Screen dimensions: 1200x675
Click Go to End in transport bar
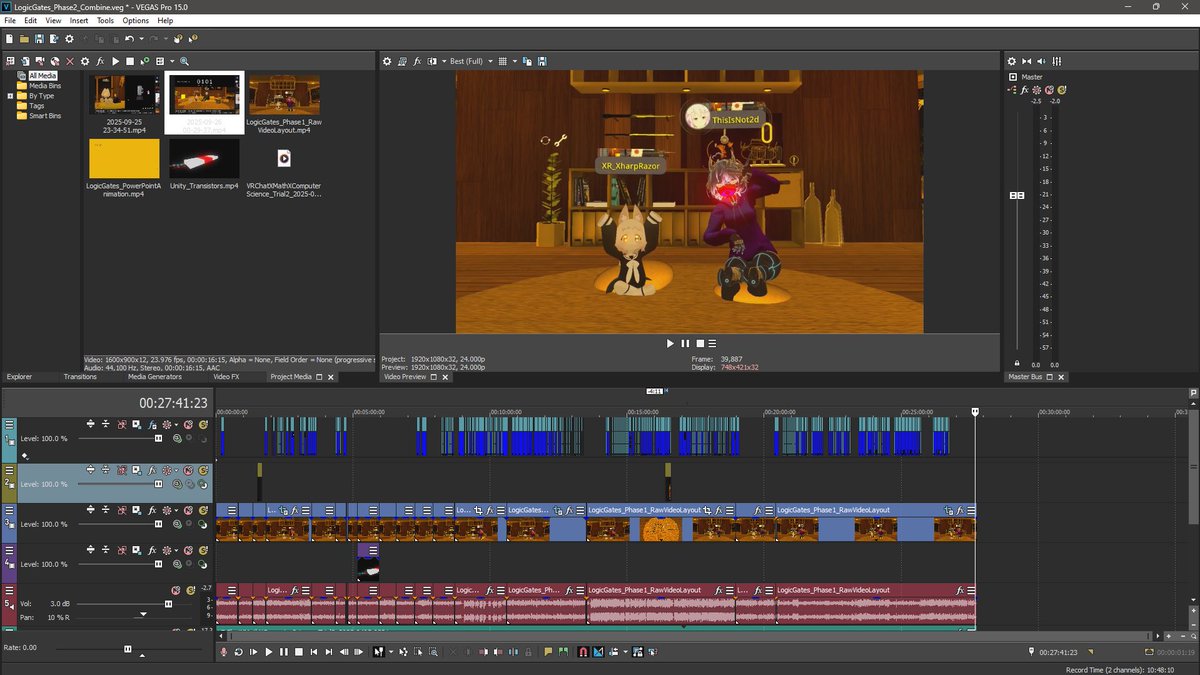pyautogui.click(x=329, y=652)
